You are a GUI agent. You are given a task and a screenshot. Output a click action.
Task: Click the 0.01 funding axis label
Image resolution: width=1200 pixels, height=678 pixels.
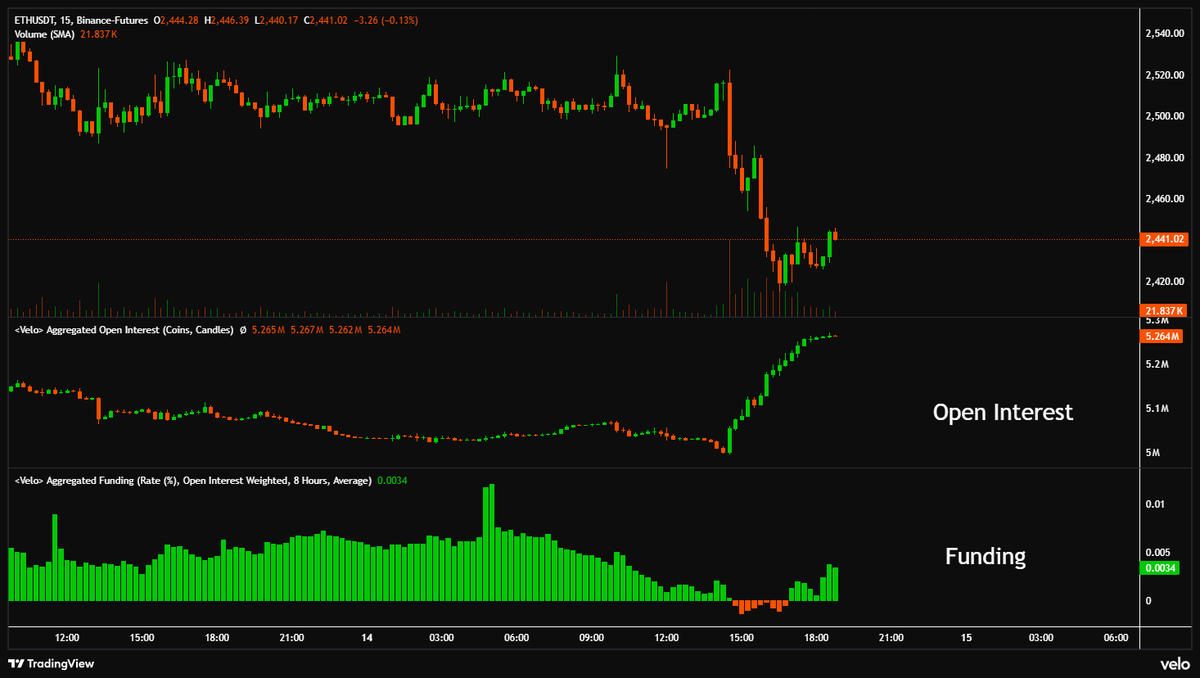(1154, 504)
